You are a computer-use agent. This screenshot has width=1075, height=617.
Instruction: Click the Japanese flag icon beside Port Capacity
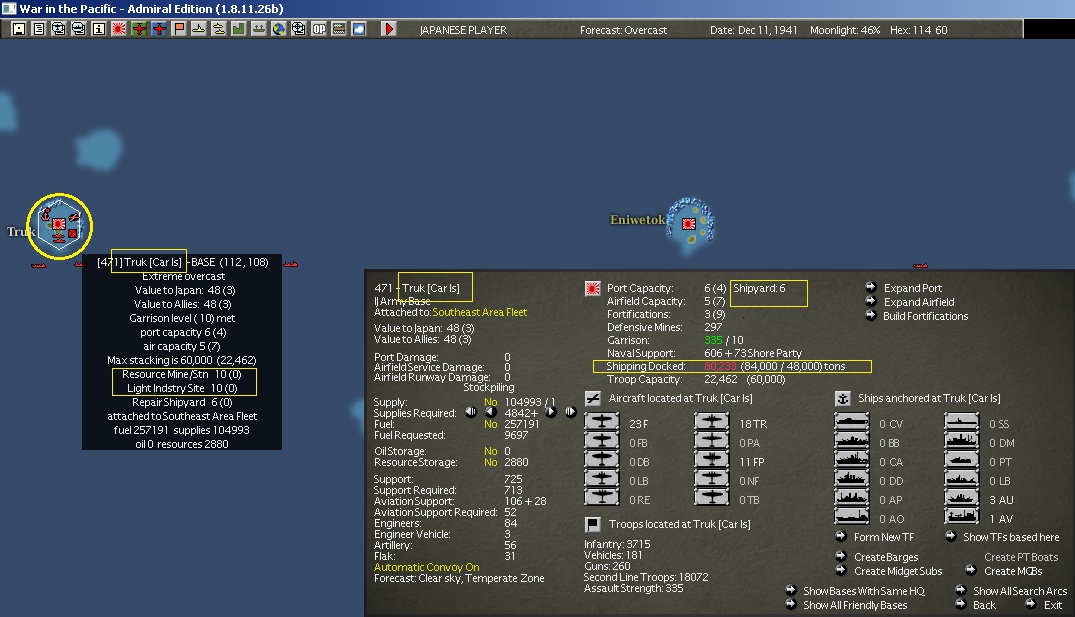[x=593, y=288]
